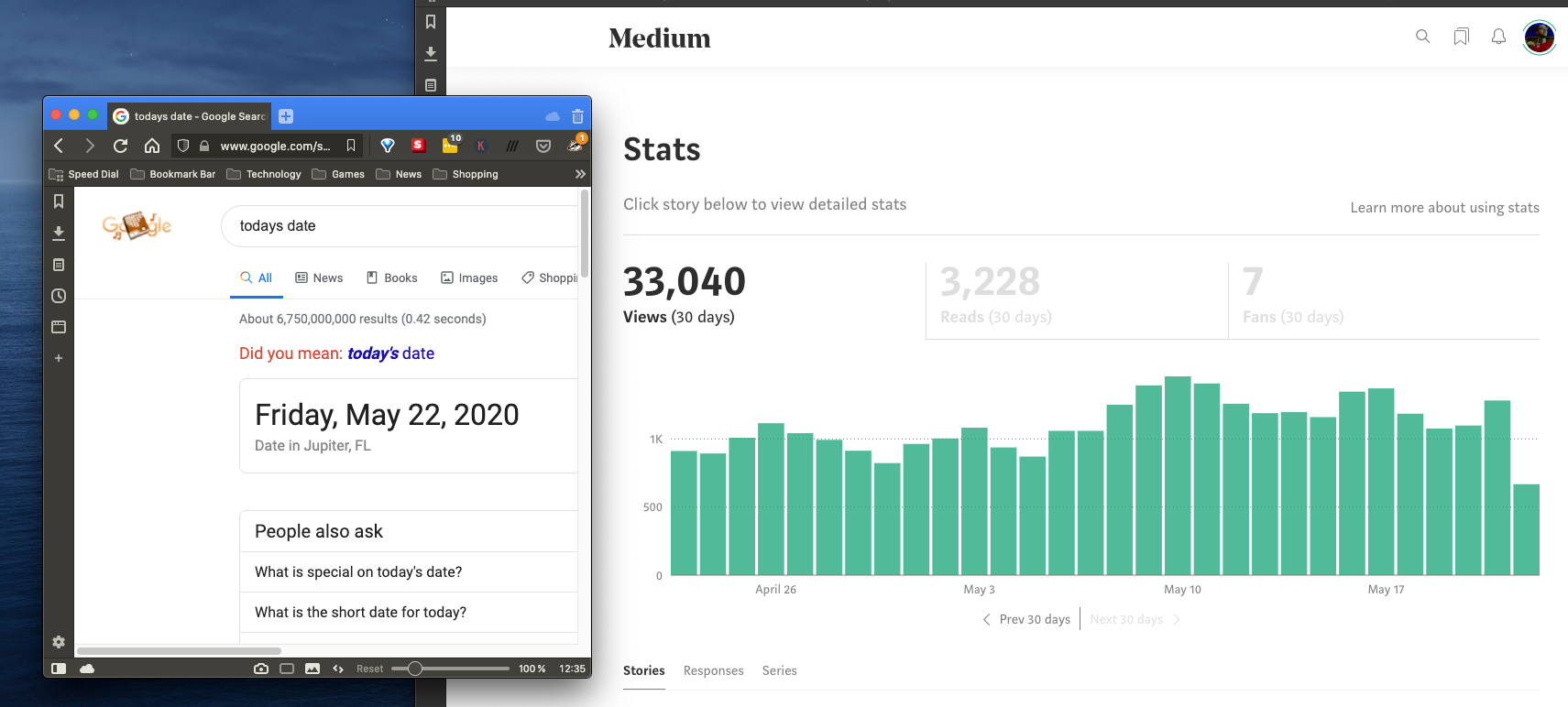This screenshot has width=1568, height=707.
Task: Toggle the side panel from status bar
Action: pyautogui.click(x=59, y=669)
